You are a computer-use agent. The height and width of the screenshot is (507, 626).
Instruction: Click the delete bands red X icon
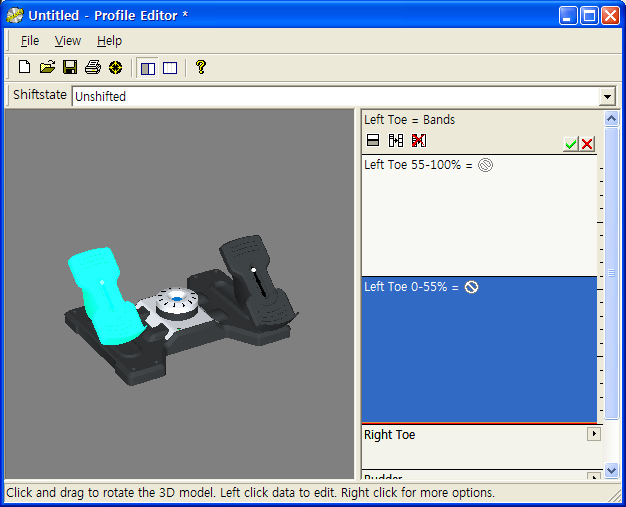coord(418,141)
